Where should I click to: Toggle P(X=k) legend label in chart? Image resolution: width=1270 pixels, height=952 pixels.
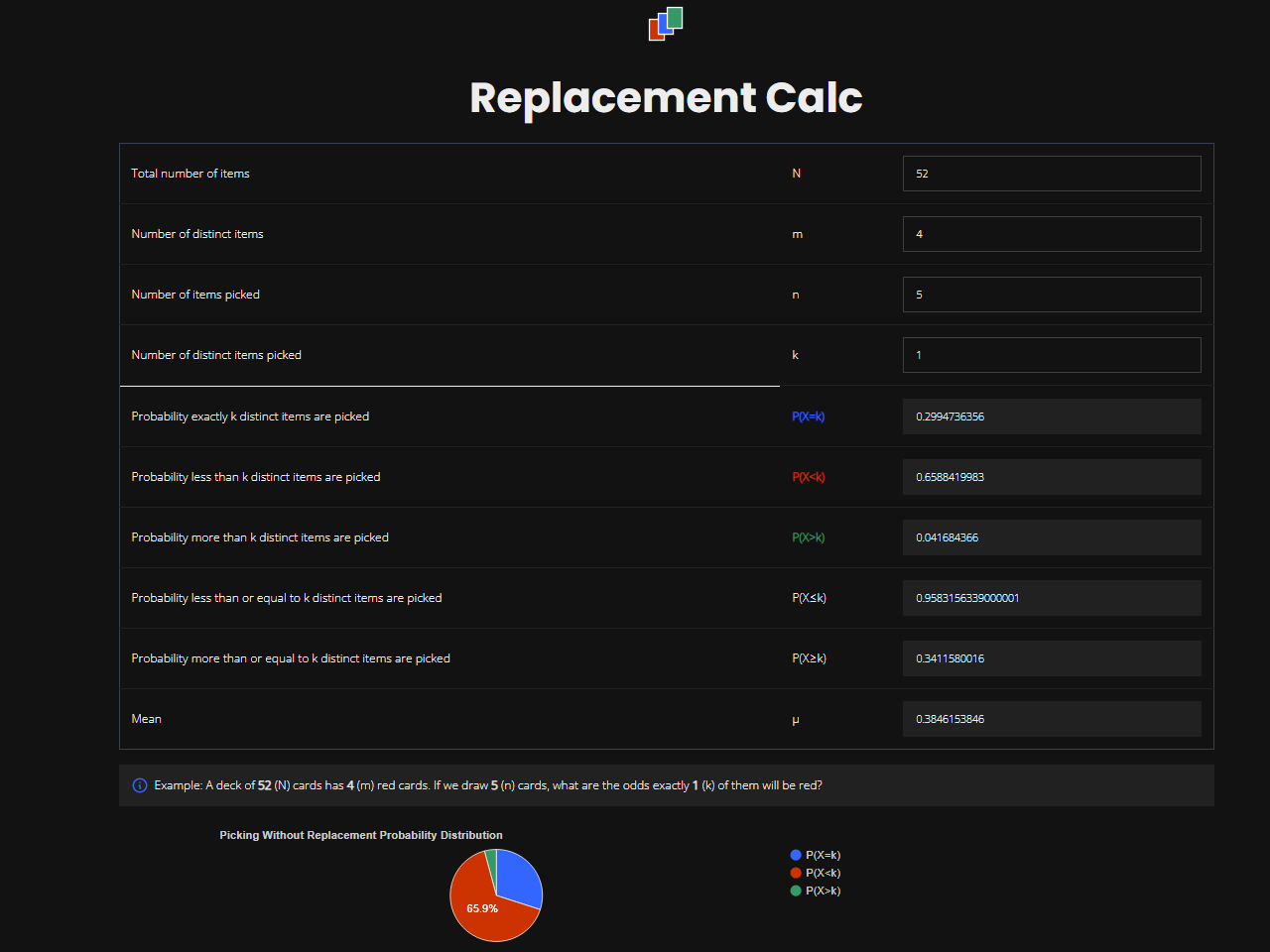coord(823,855)
